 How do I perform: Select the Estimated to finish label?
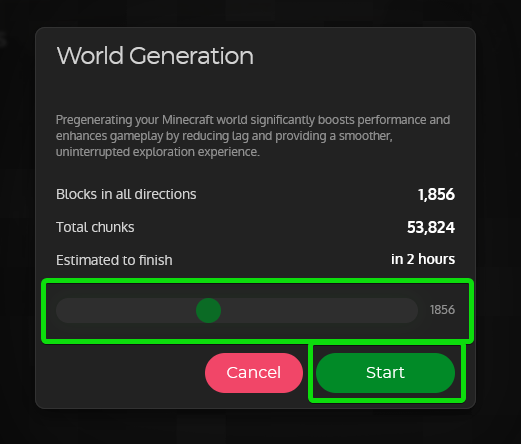[114, 260]
